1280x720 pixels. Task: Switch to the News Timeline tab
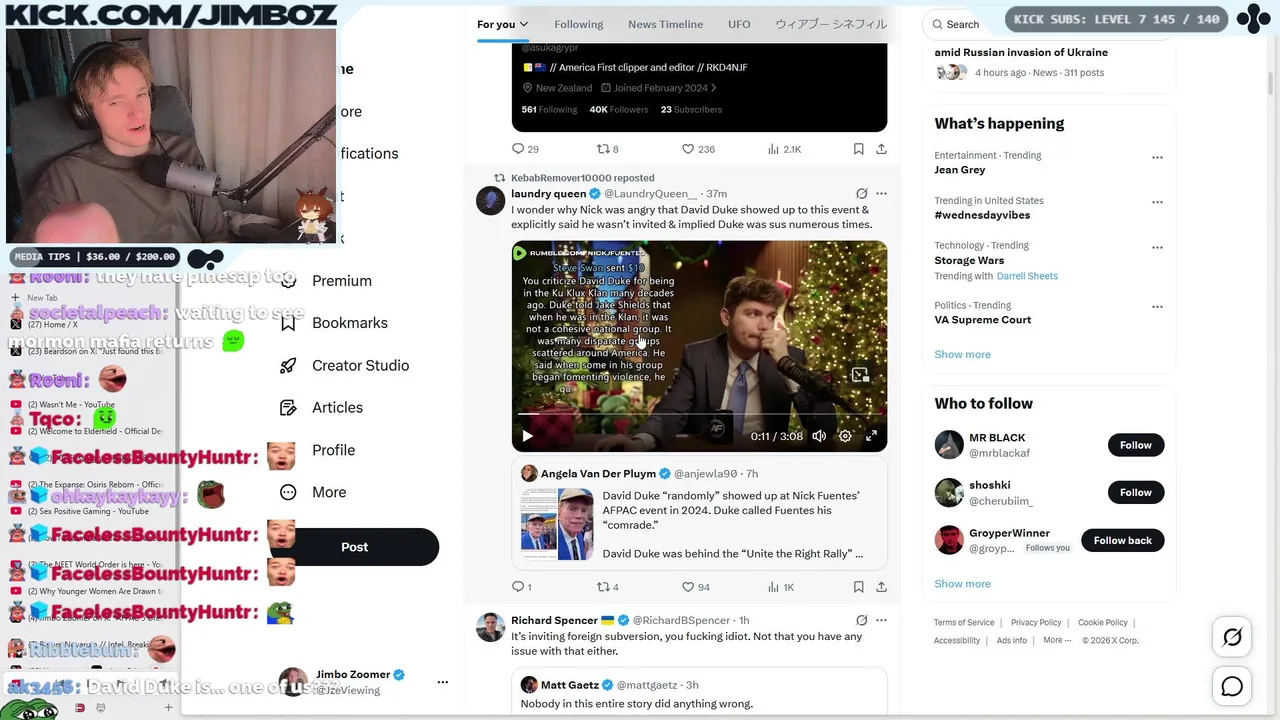pyautogui.click(x=665, y=24)
